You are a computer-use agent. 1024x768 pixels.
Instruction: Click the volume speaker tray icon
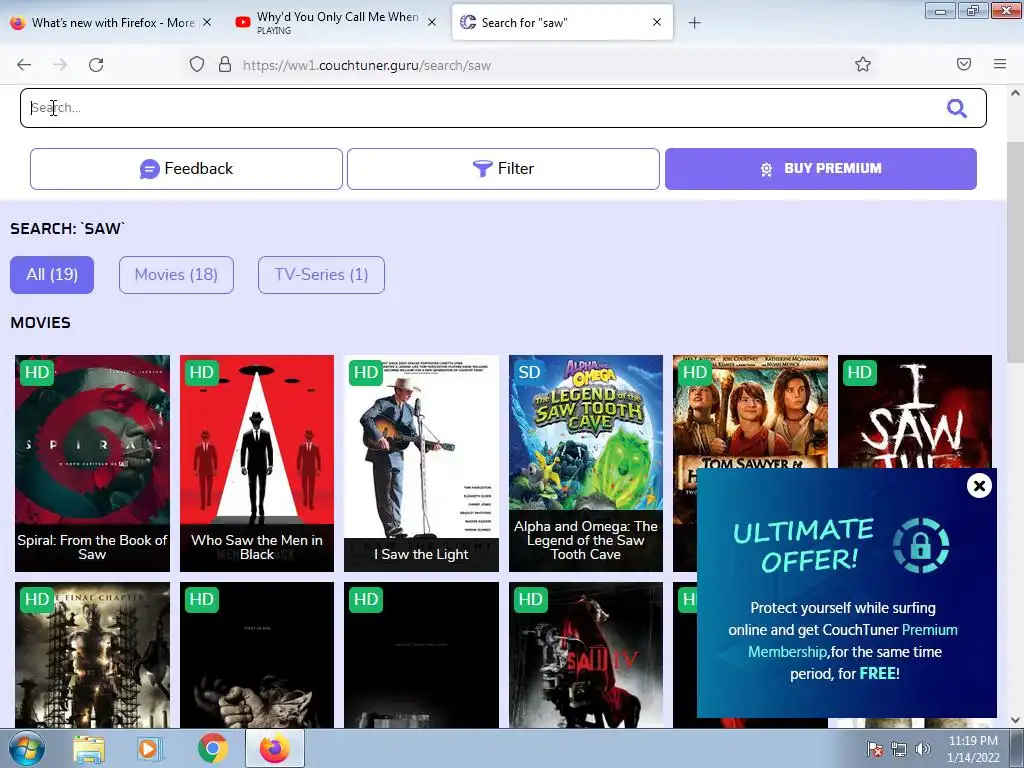(923, 749)
